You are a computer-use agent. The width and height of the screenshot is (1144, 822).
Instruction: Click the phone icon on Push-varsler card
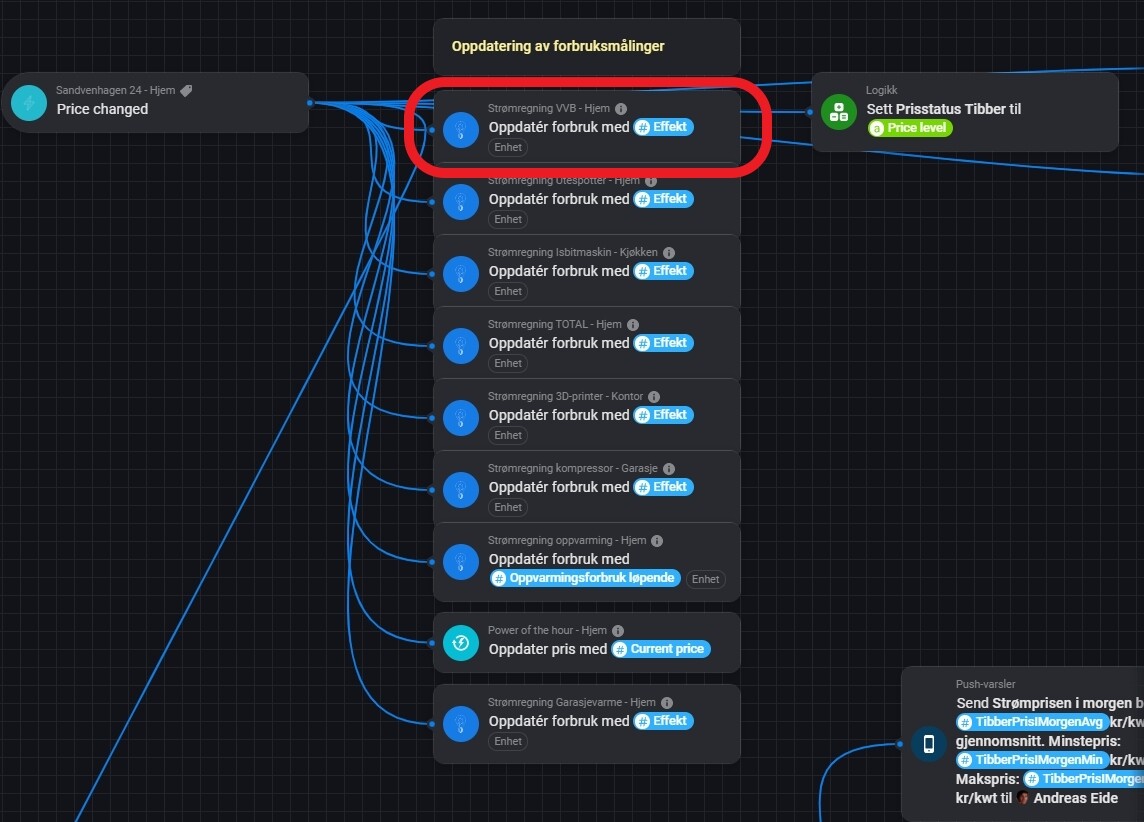929,744
